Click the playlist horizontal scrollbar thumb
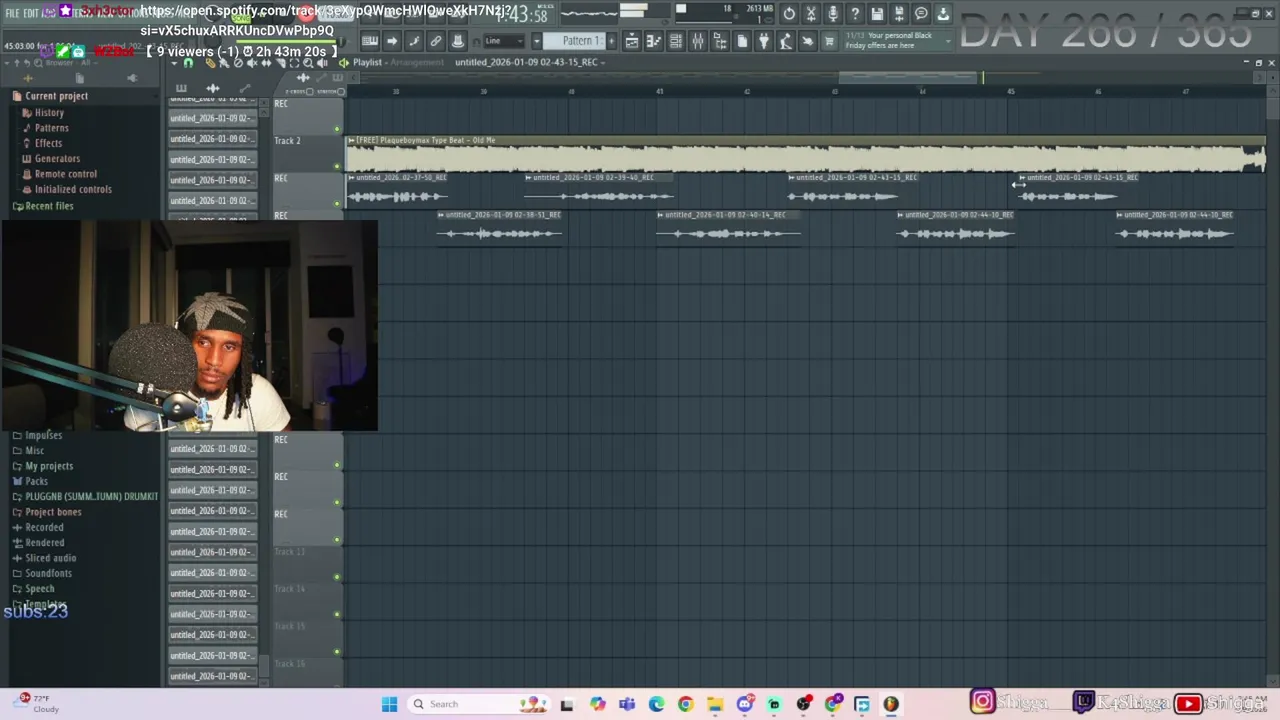Screen dimensions: 1280x720 (x=910, y=77)
